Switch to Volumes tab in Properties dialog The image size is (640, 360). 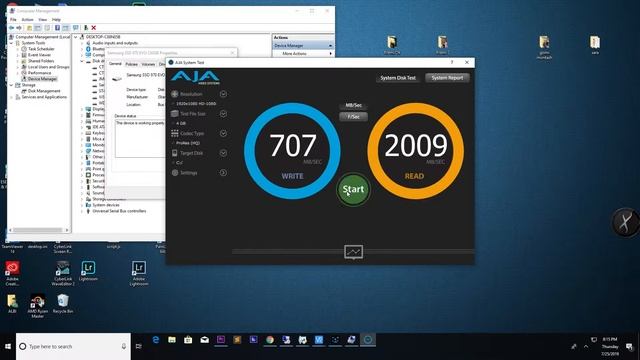148,64
